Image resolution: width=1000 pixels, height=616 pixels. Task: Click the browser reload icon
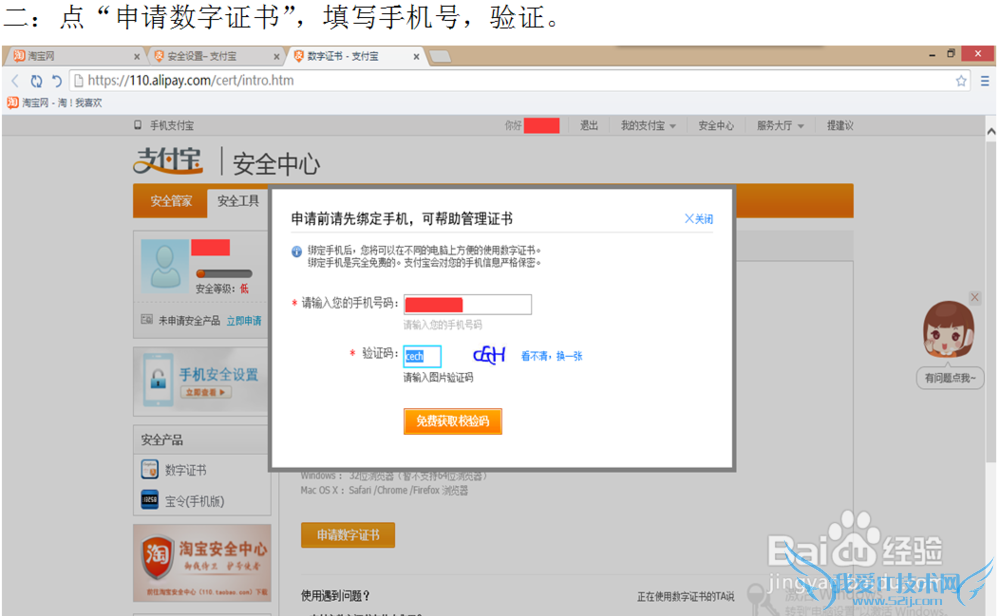[x=36, y=80]
